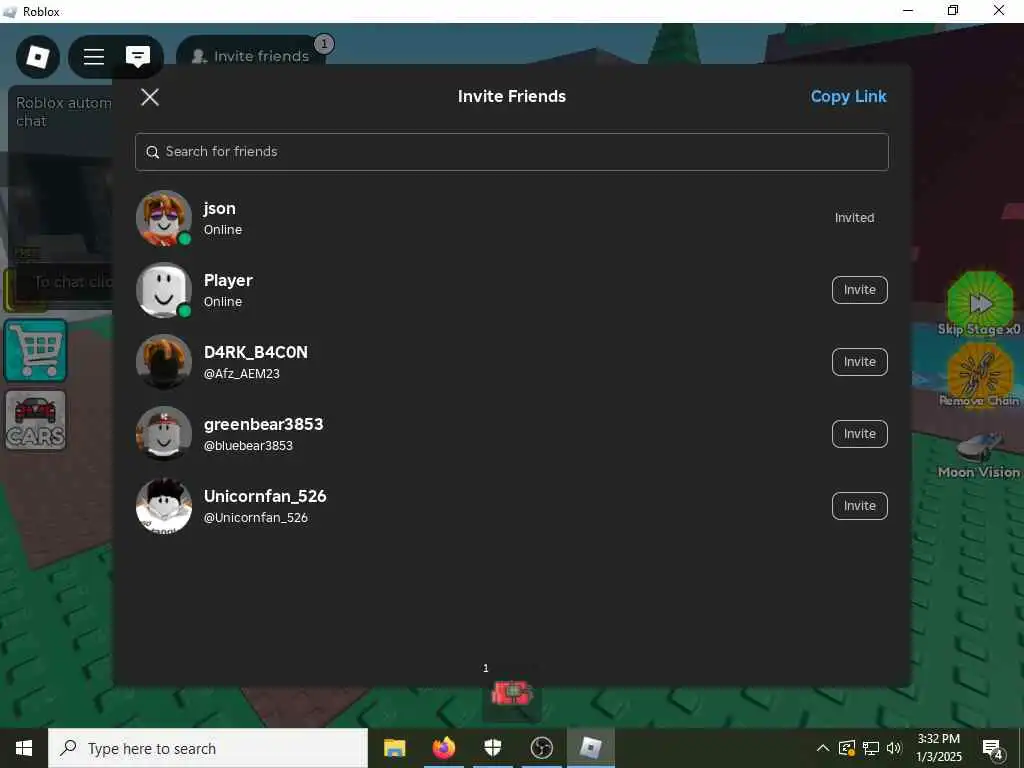This screenshot has height=768, width=1024.
Task: Click the taskbar search box
Action: (x=208, y=748)
